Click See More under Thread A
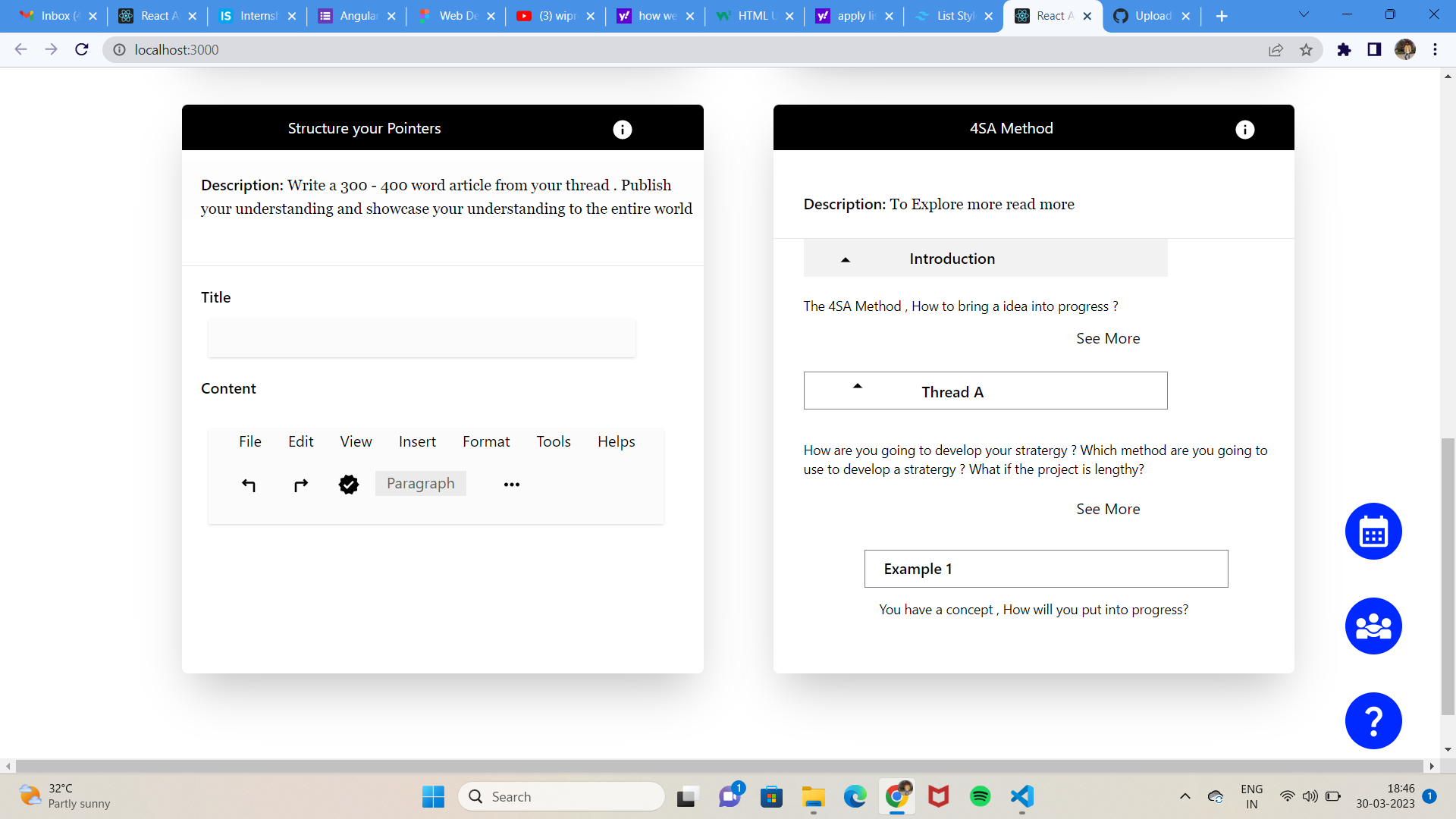The width and height of the screenshot is (1456, 819). [1108, 510]
